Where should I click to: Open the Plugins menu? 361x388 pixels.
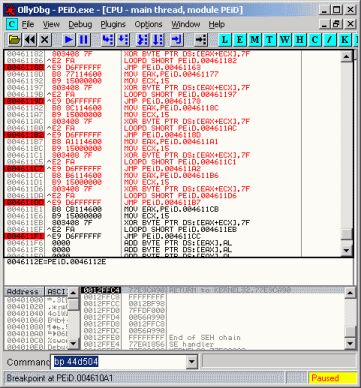click(113, 24)
